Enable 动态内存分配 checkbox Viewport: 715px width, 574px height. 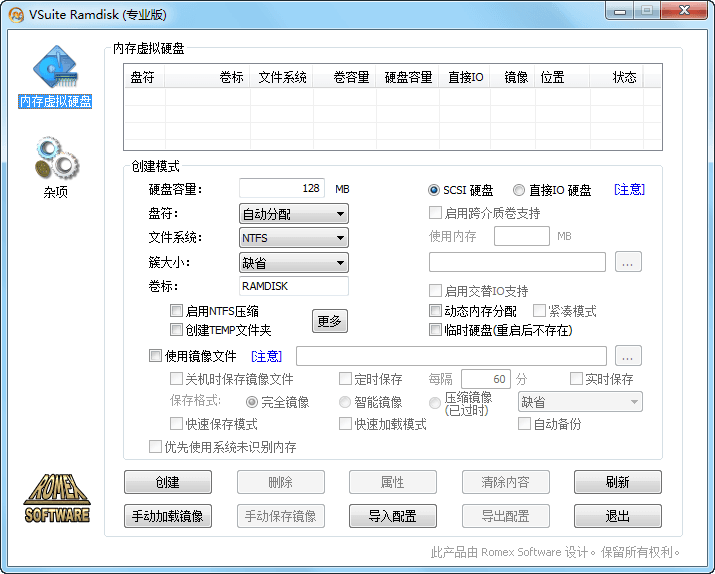(x=435, y=311)
